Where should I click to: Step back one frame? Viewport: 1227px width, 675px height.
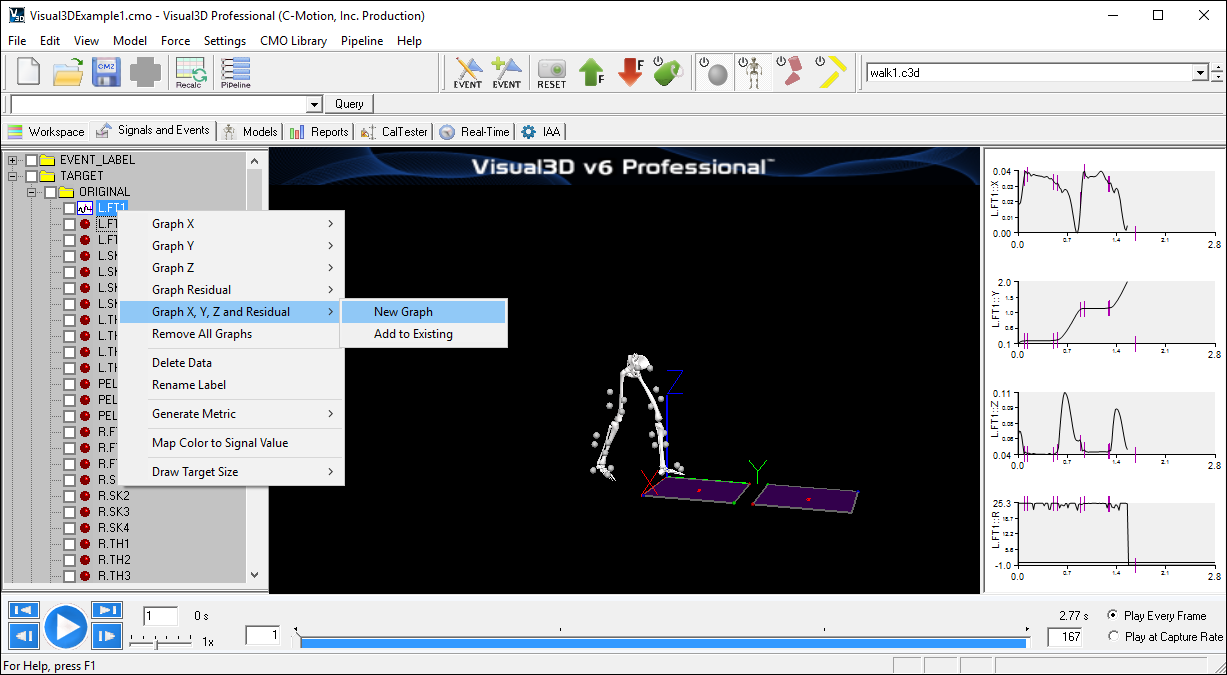[24, 636]
